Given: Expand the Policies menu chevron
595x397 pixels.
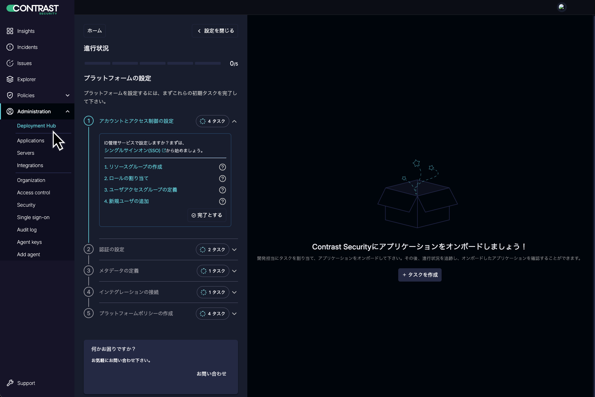Looking at the screenshot, I should pyautogui.click(x=68, y=95).
